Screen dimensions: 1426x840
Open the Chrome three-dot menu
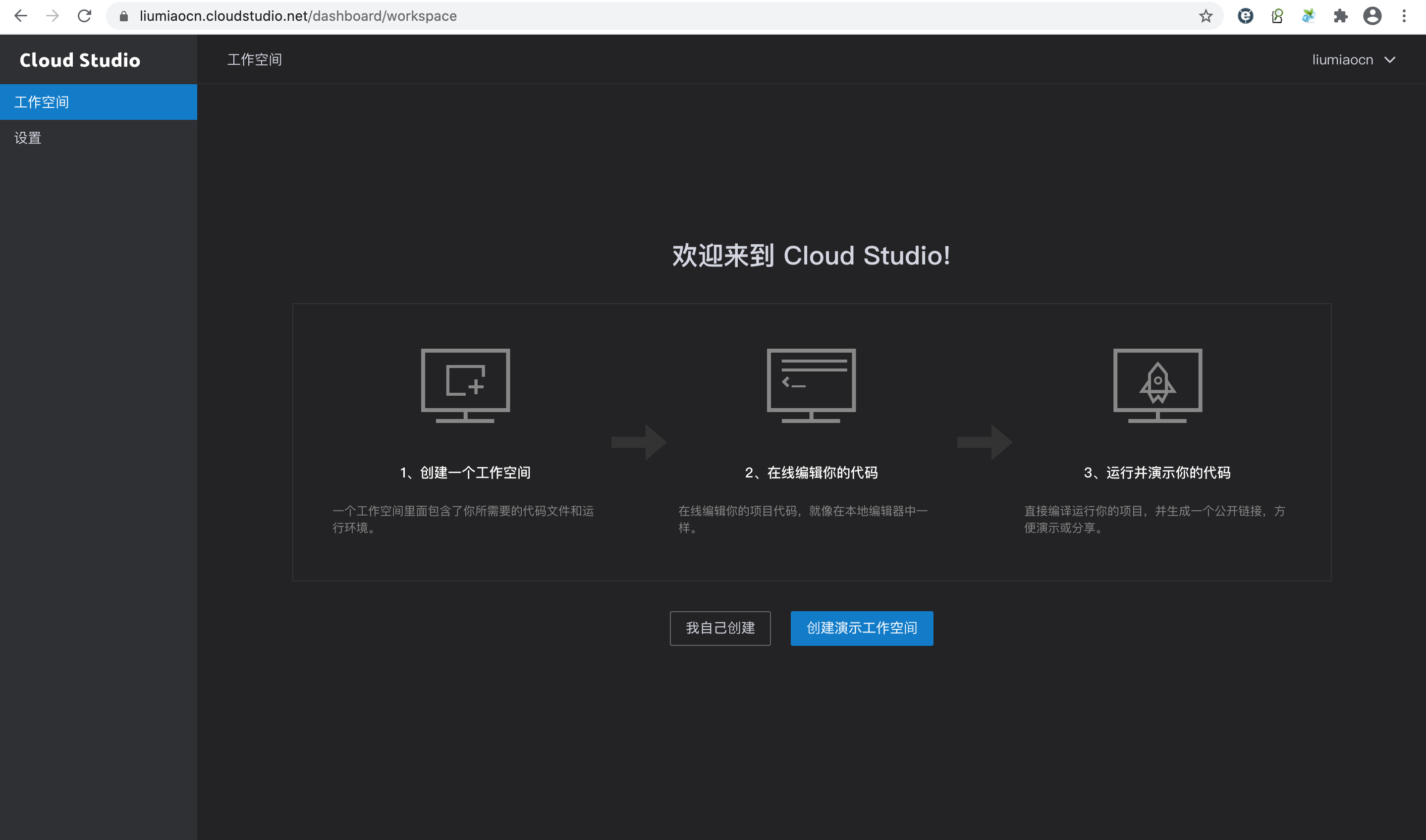coord(1404,16)
